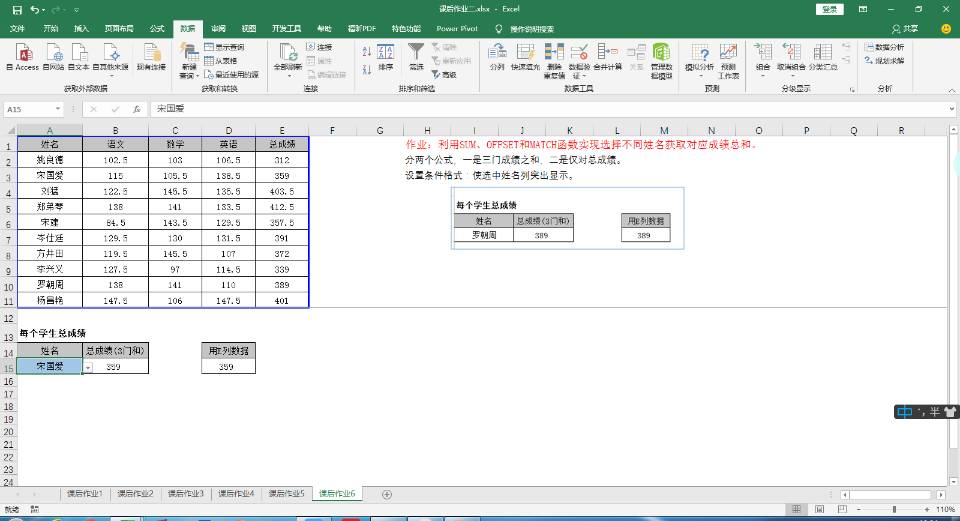This screenshot has width=960, height=521.
Task: Open 最近使用的源
Action: 231,75
